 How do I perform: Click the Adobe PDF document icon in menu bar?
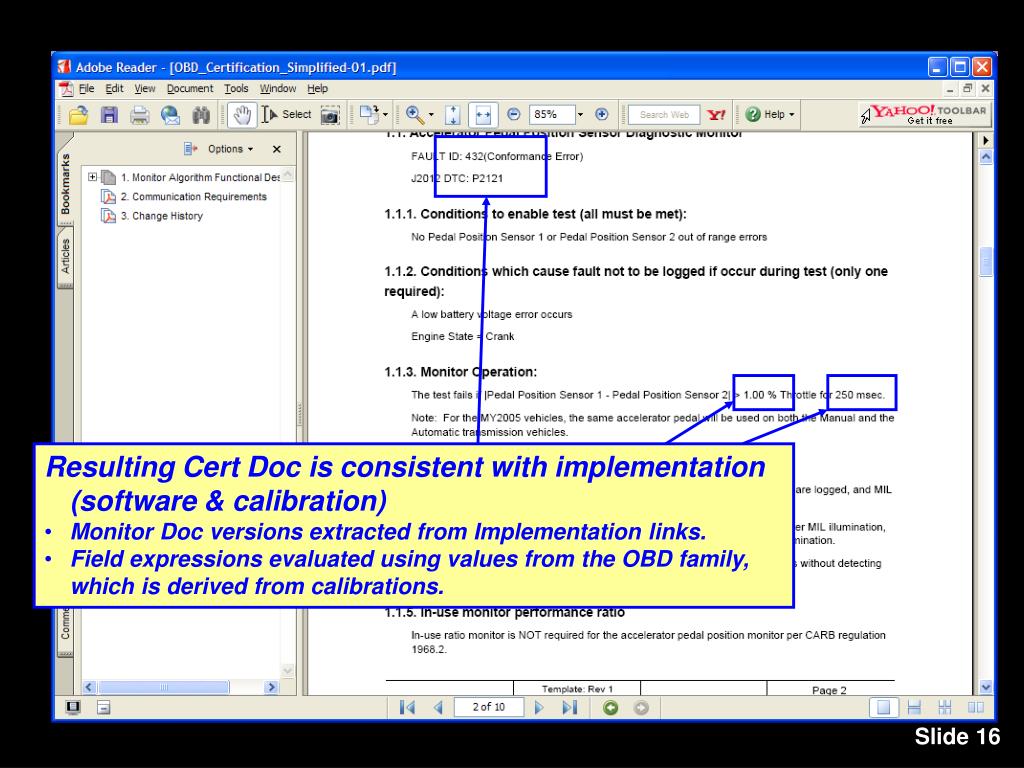pos(66,89)
